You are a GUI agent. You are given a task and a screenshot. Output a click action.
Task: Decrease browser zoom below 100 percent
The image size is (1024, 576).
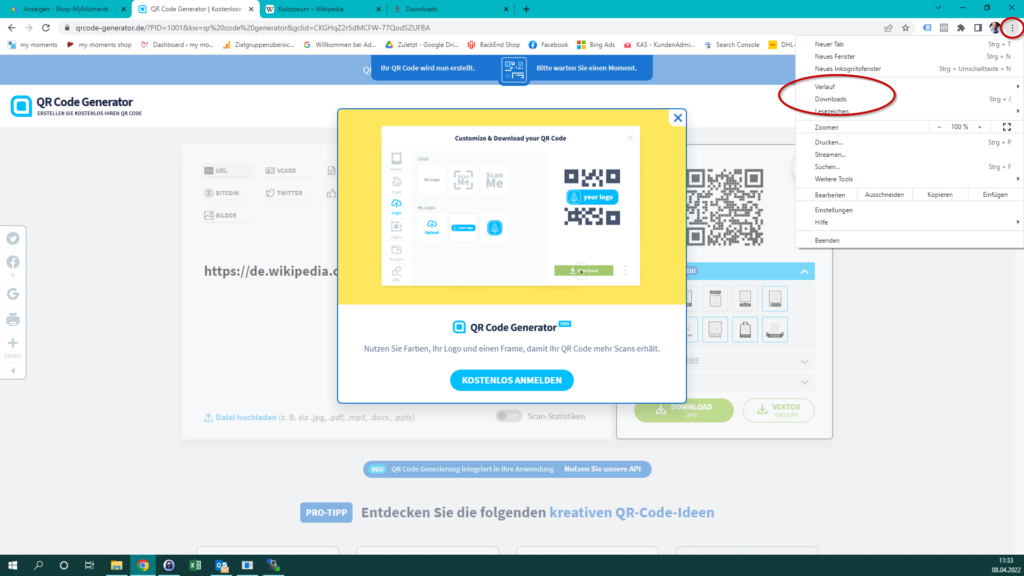click(x=941, y=126)
